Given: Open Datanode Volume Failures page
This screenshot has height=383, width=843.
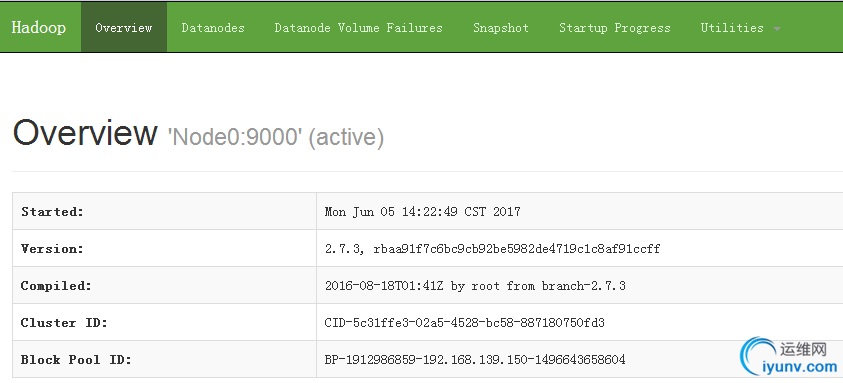Looking at the screenshot, I should pyautogui.click(x=359, y=27).
